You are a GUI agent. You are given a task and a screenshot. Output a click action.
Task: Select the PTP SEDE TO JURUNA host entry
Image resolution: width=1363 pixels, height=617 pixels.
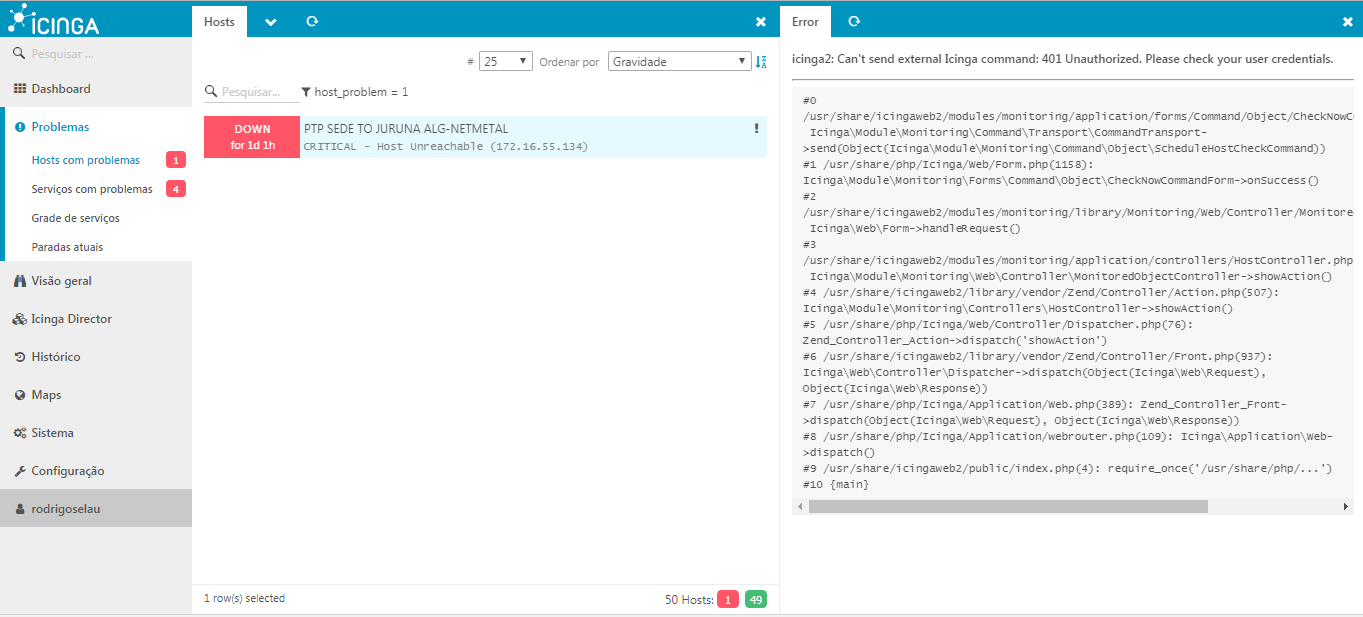click(x=450, y=136)
